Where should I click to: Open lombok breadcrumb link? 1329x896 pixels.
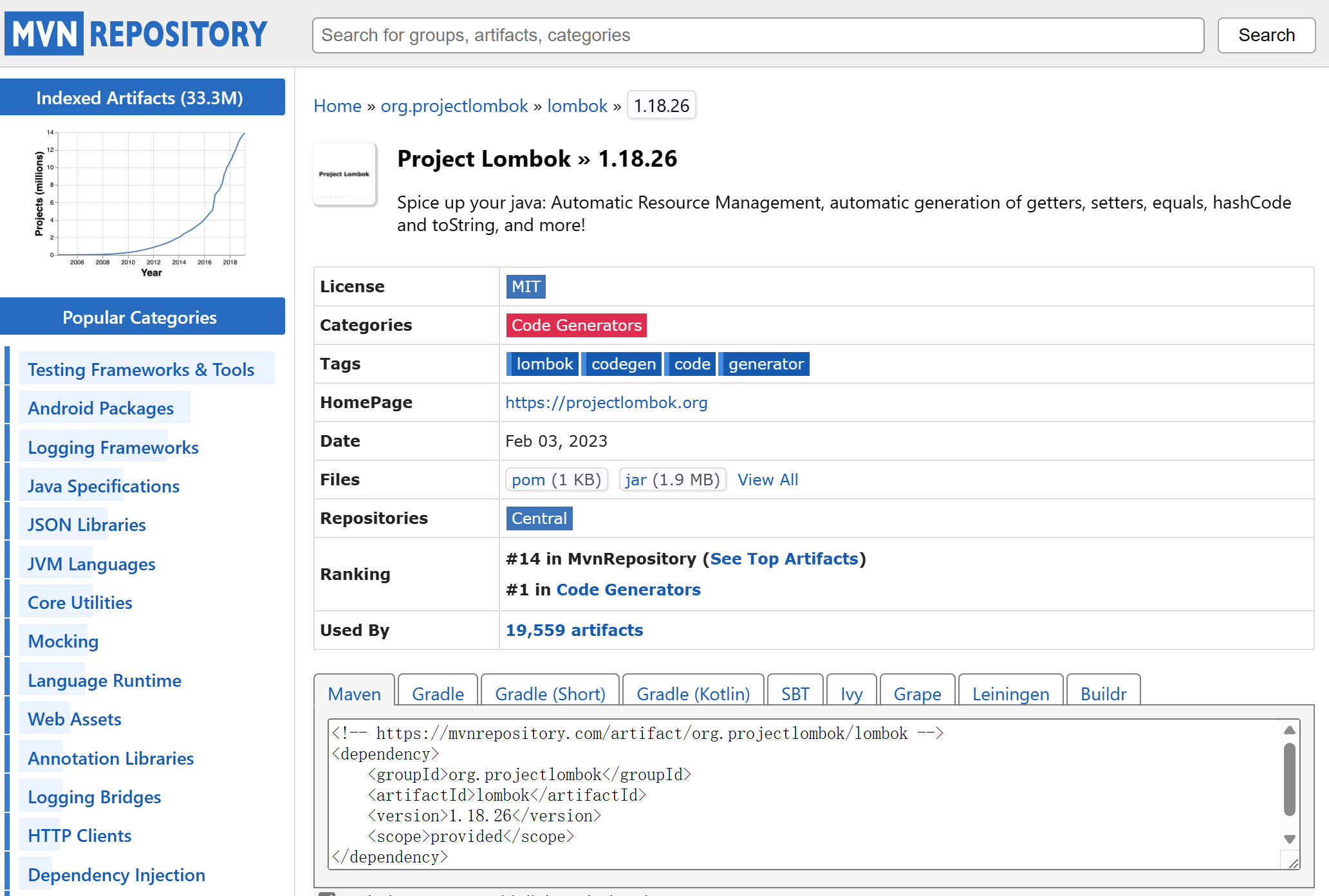tap(577, 106)
